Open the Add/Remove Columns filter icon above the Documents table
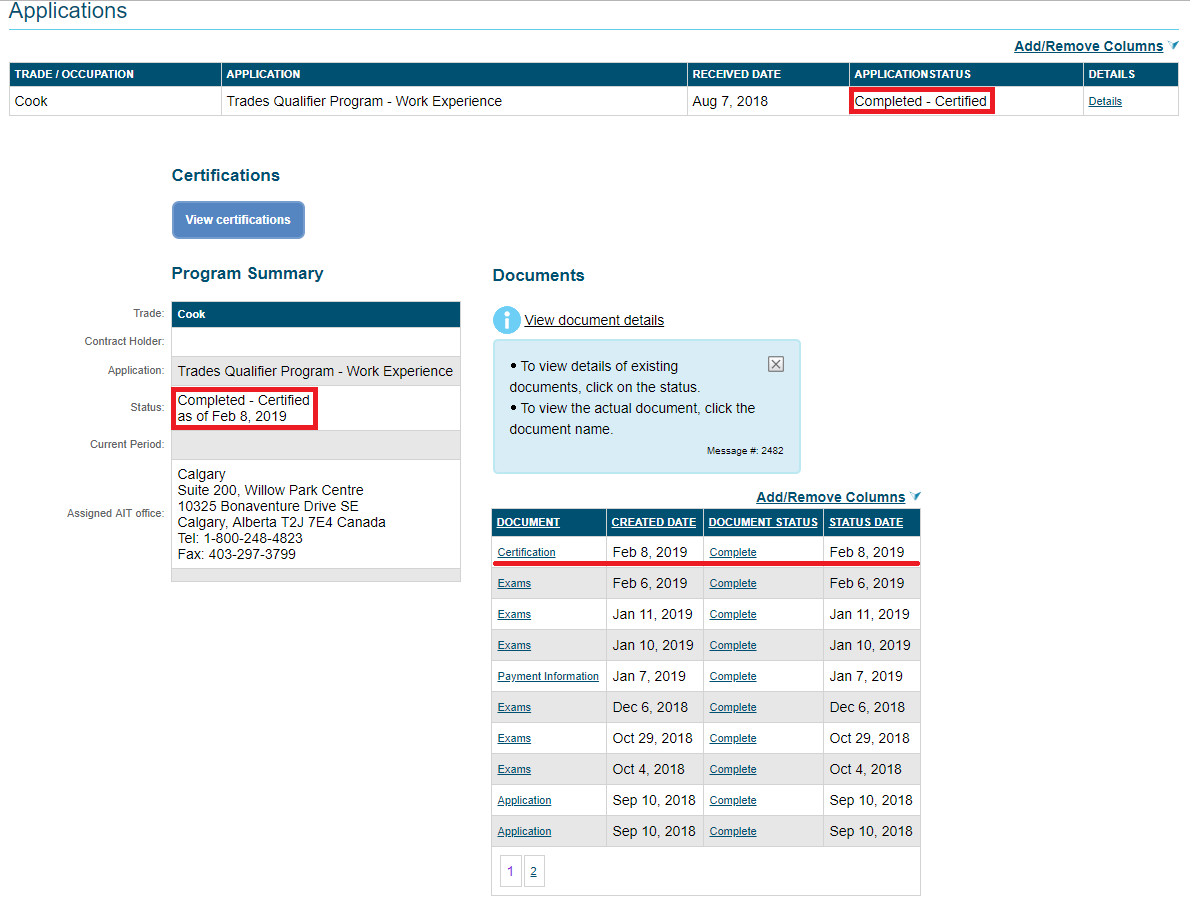Screen dimensions: 1190x904 915,496
